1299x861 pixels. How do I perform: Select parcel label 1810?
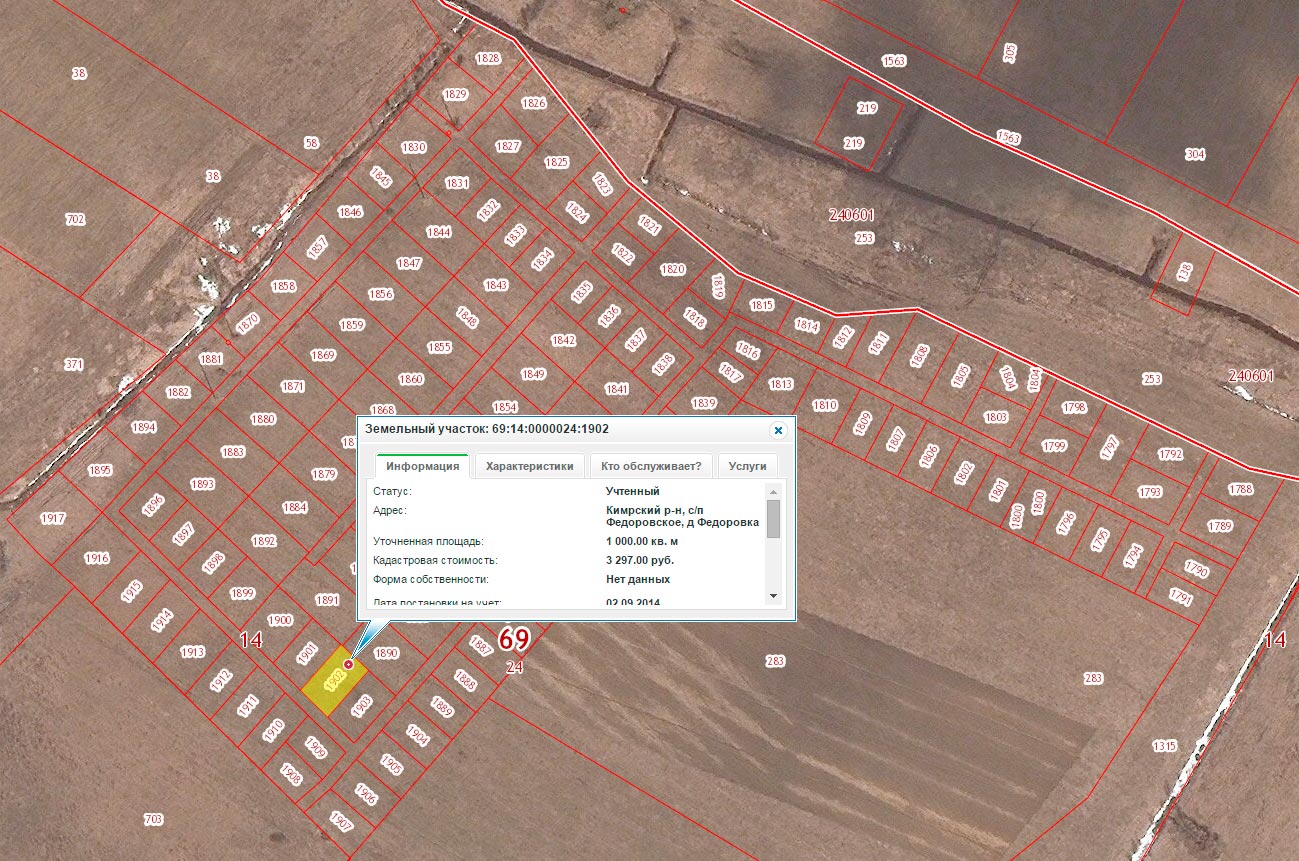click(825, 405)
